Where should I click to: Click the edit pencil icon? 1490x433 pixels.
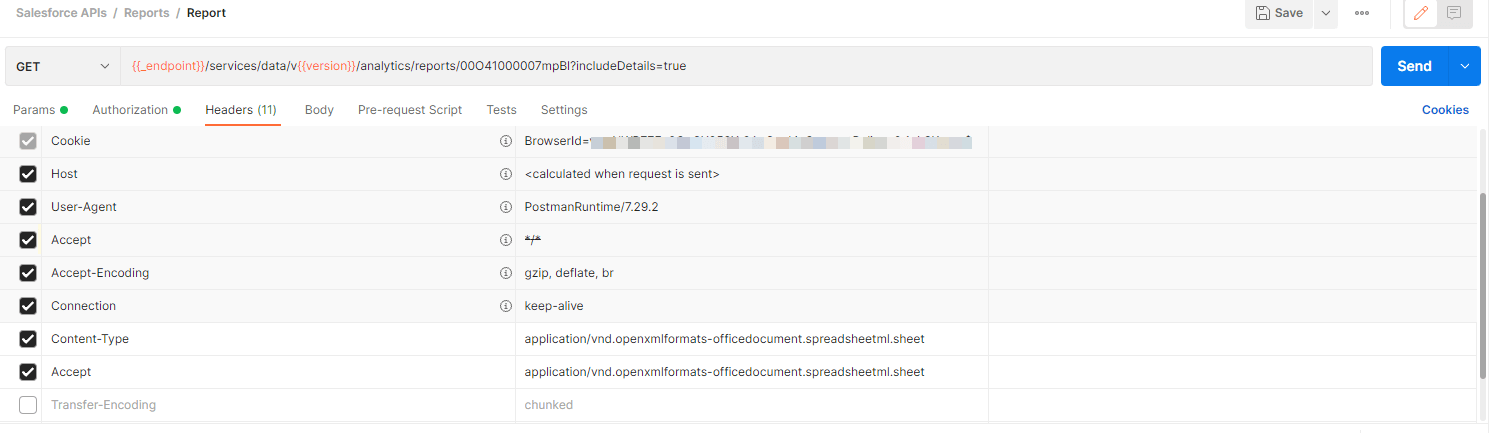(x=1420, y=13)
